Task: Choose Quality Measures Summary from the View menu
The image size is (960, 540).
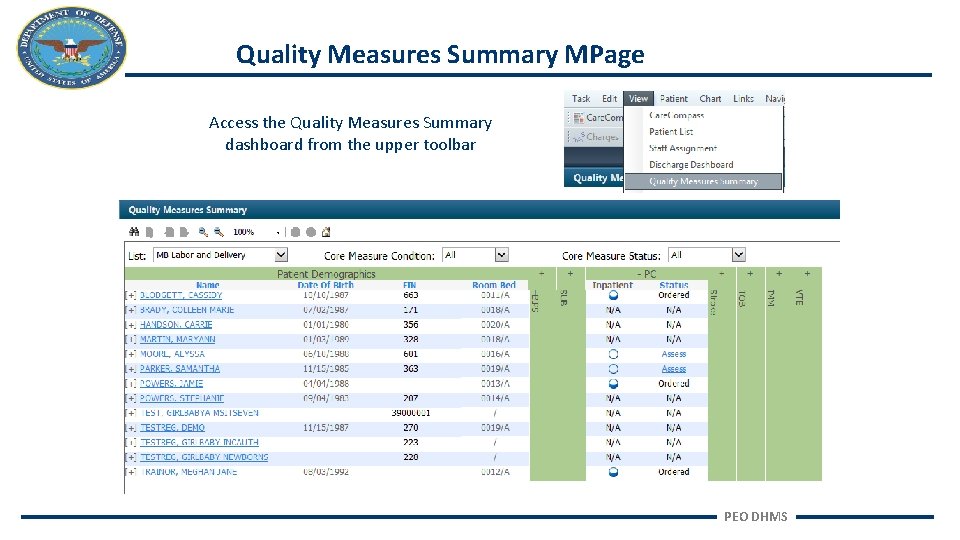Action: coord(703,181)
